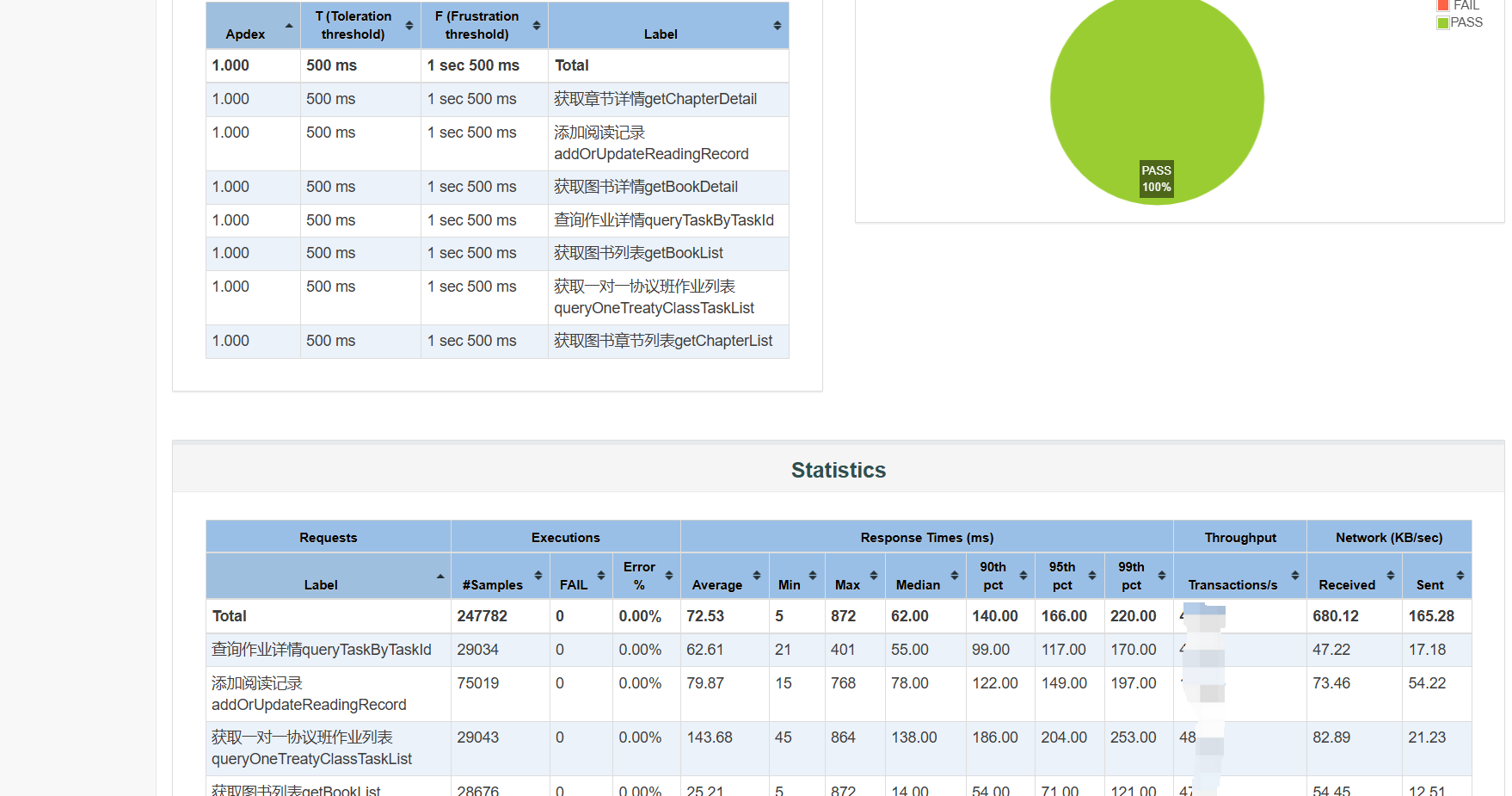Toggle the PASS legend entry in pie chart
1512x796 pixels.
(1460, 23)
